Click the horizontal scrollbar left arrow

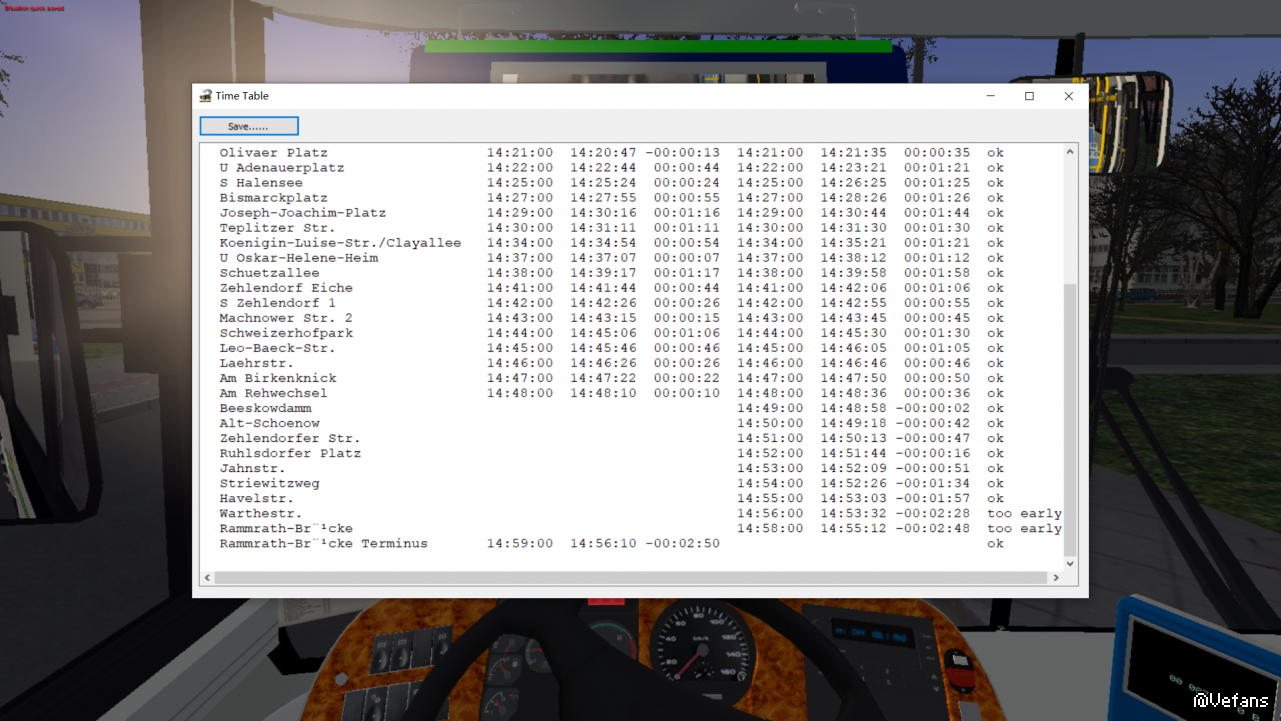[x=208, y=578]
